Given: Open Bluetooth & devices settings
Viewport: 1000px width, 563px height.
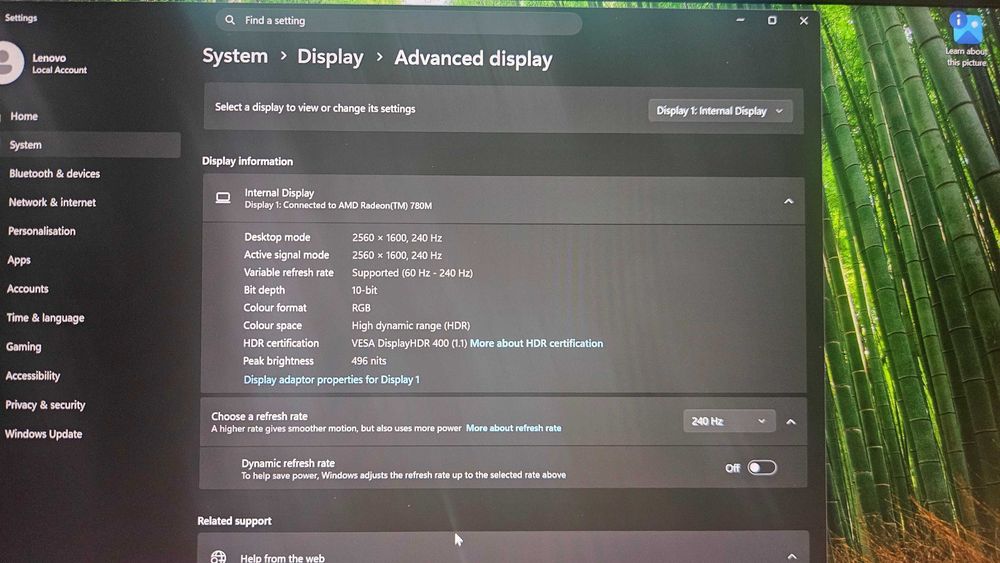Looking at the screenshot, I should click(x=54, y=173).
